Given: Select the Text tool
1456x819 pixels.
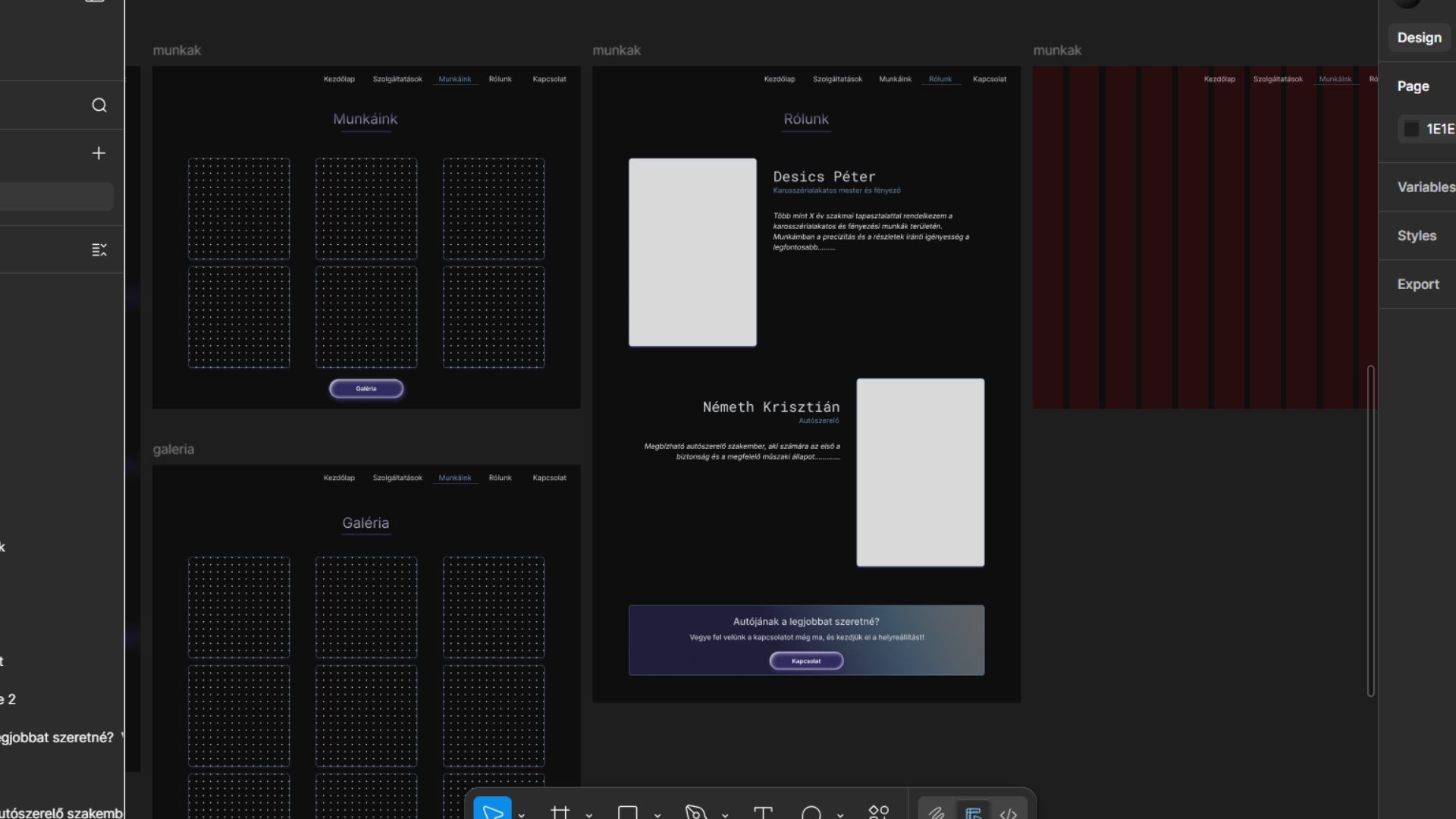Looking at the screenshot, I should click(x=763, y=812).
